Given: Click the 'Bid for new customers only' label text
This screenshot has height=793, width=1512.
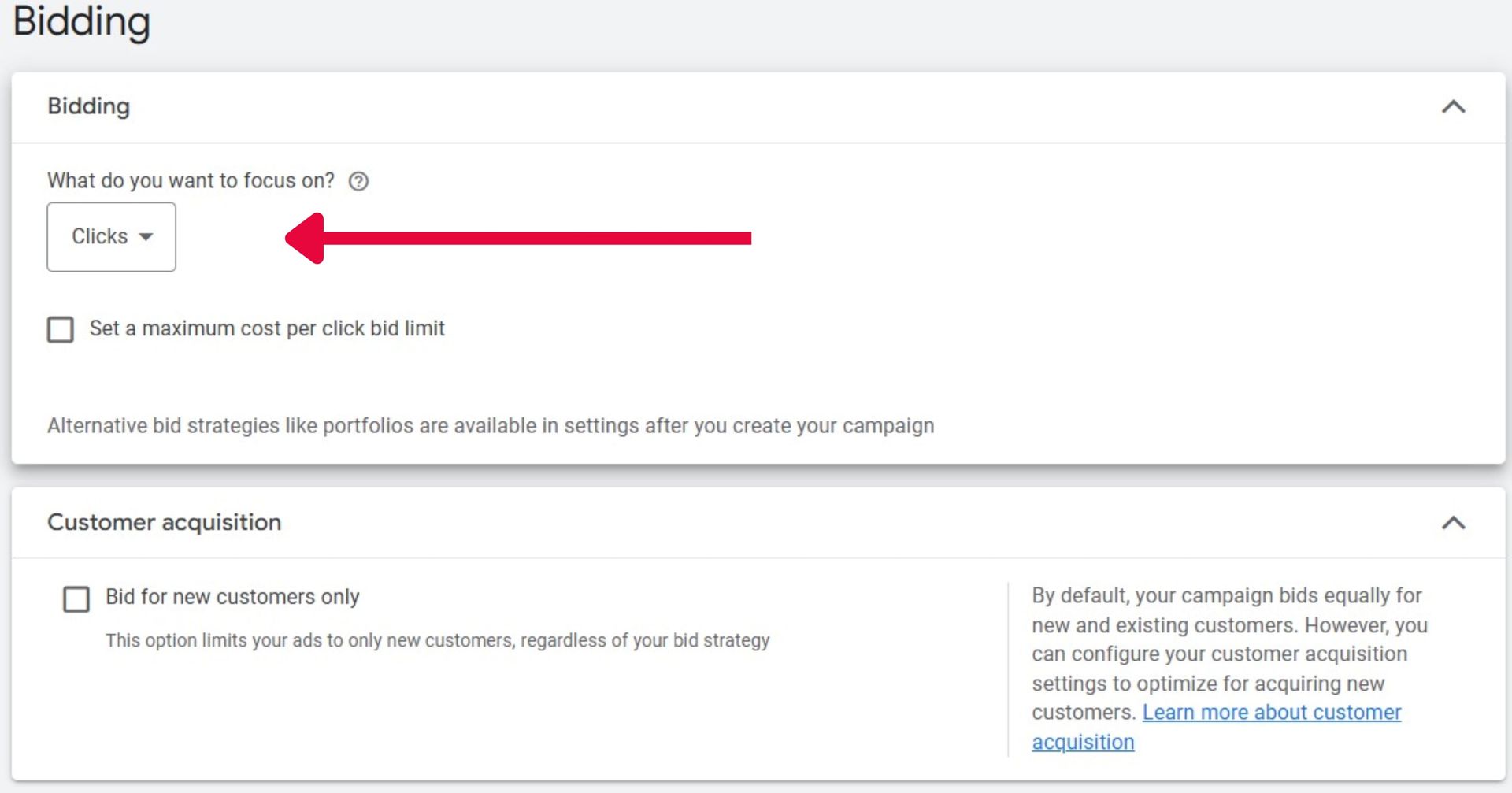Looking at the screenshot, I should tap(232, 597).
